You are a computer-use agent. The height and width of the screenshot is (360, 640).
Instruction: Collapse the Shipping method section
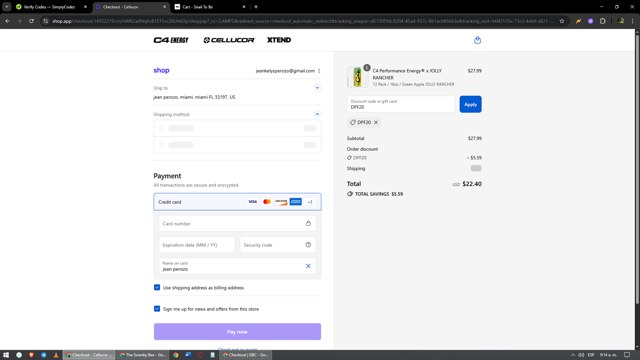point(317,114)
